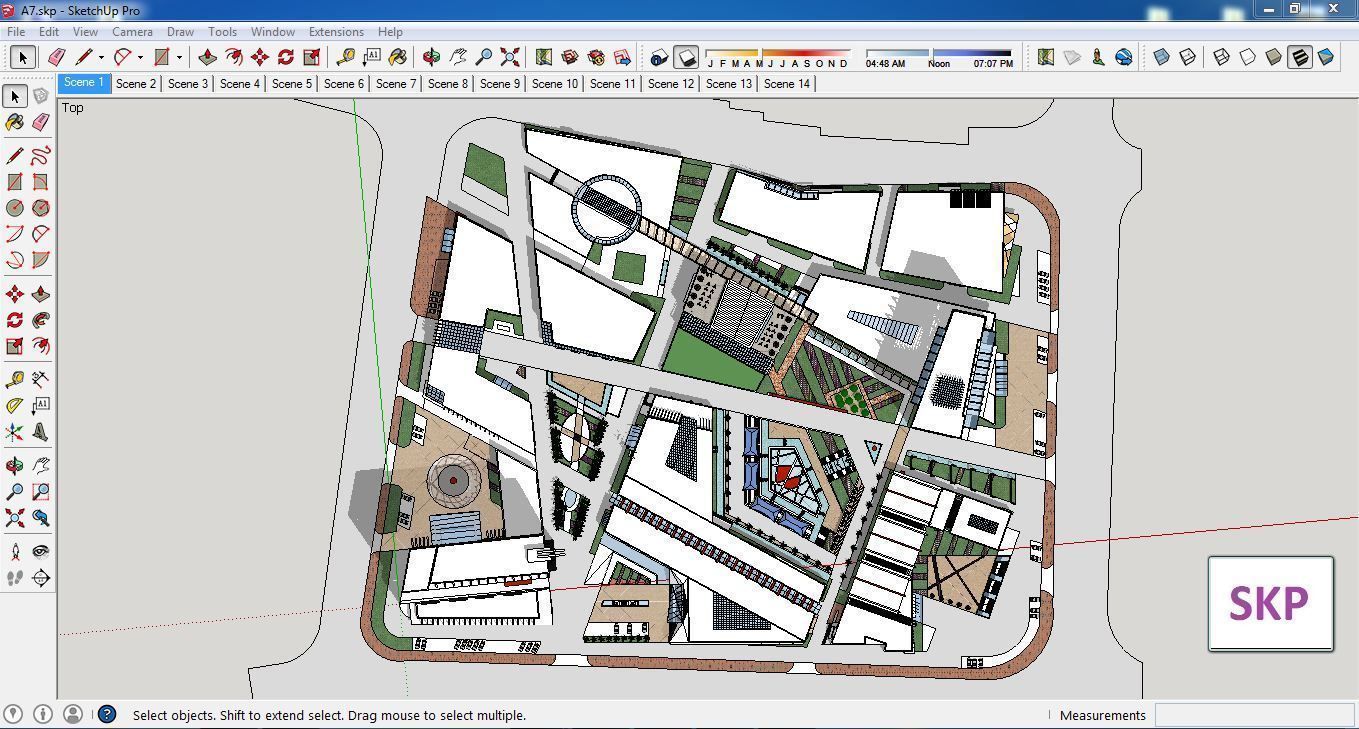Open the Help menu
This screenshot has width=1359, height=729.
click(x=390, y=32)
